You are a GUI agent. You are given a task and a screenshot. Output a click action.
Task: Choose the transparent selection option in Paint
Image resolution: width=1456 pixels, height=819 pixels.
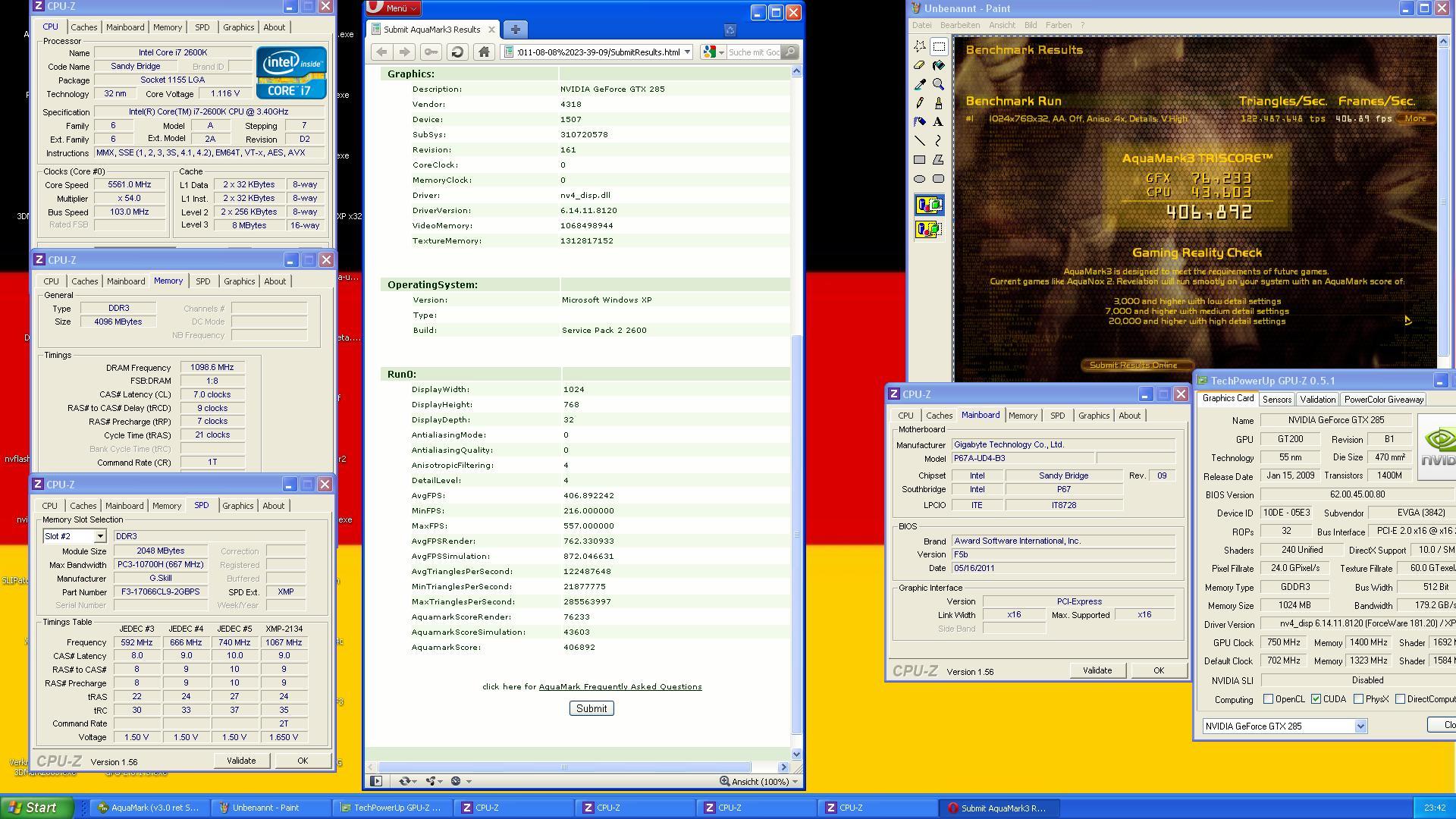click(x=929, y=229)
